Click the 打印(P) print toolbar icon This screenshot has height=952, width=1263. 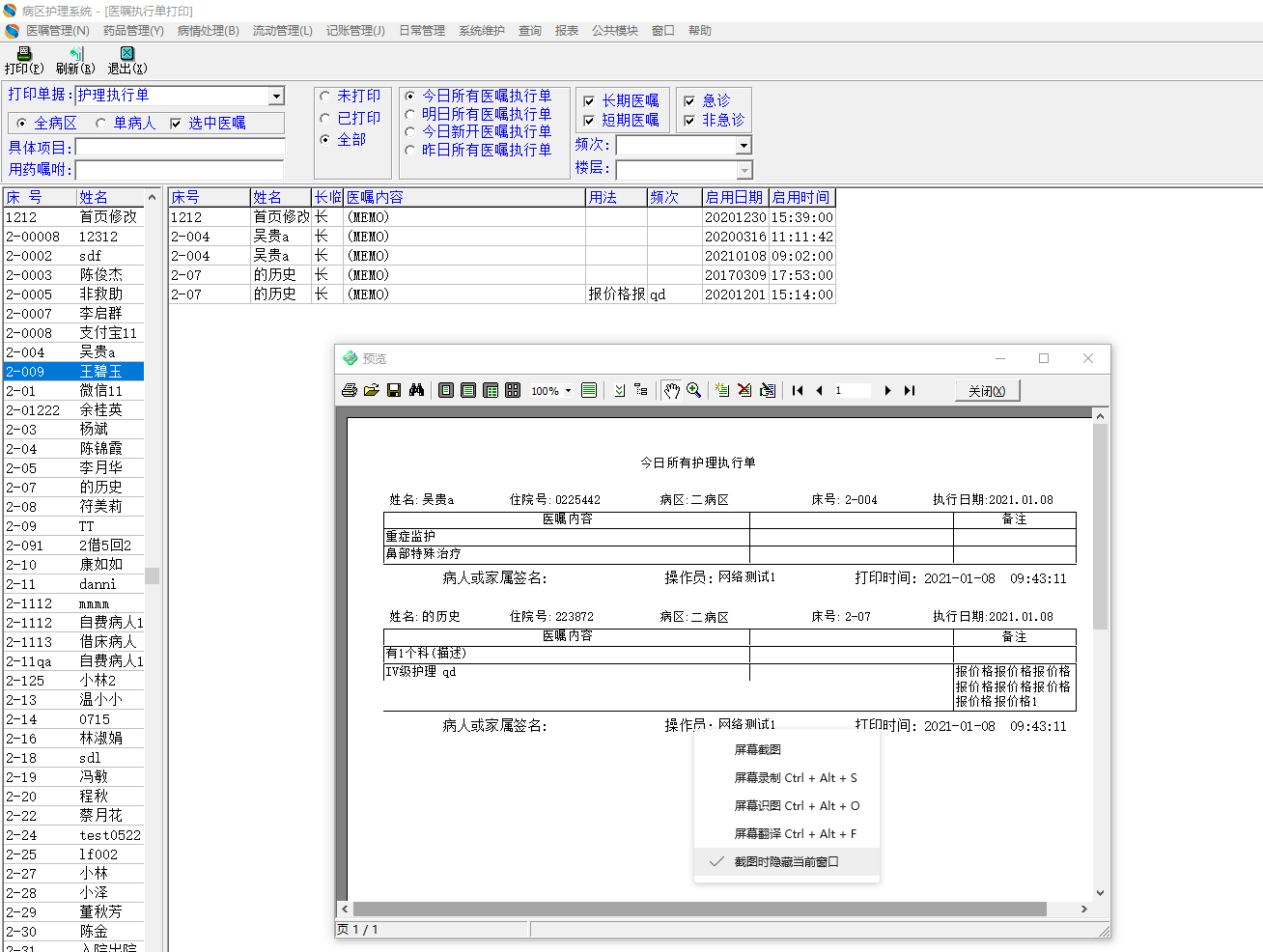24,61
